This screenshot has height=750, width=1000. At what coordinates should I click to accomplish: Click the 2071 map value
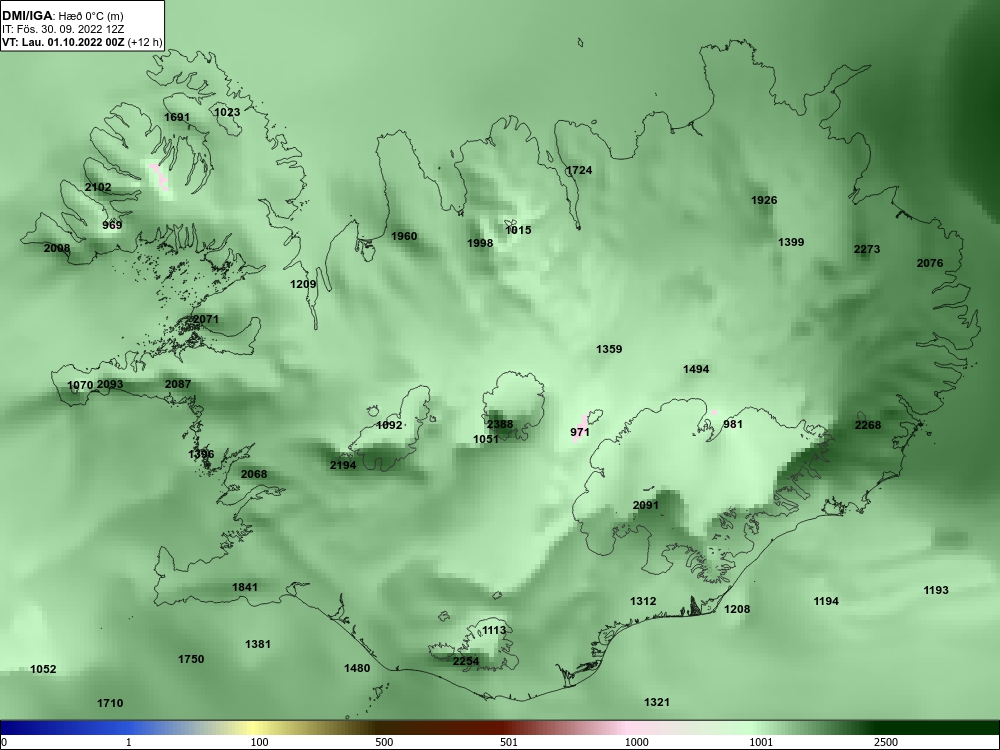pos(205,320)
